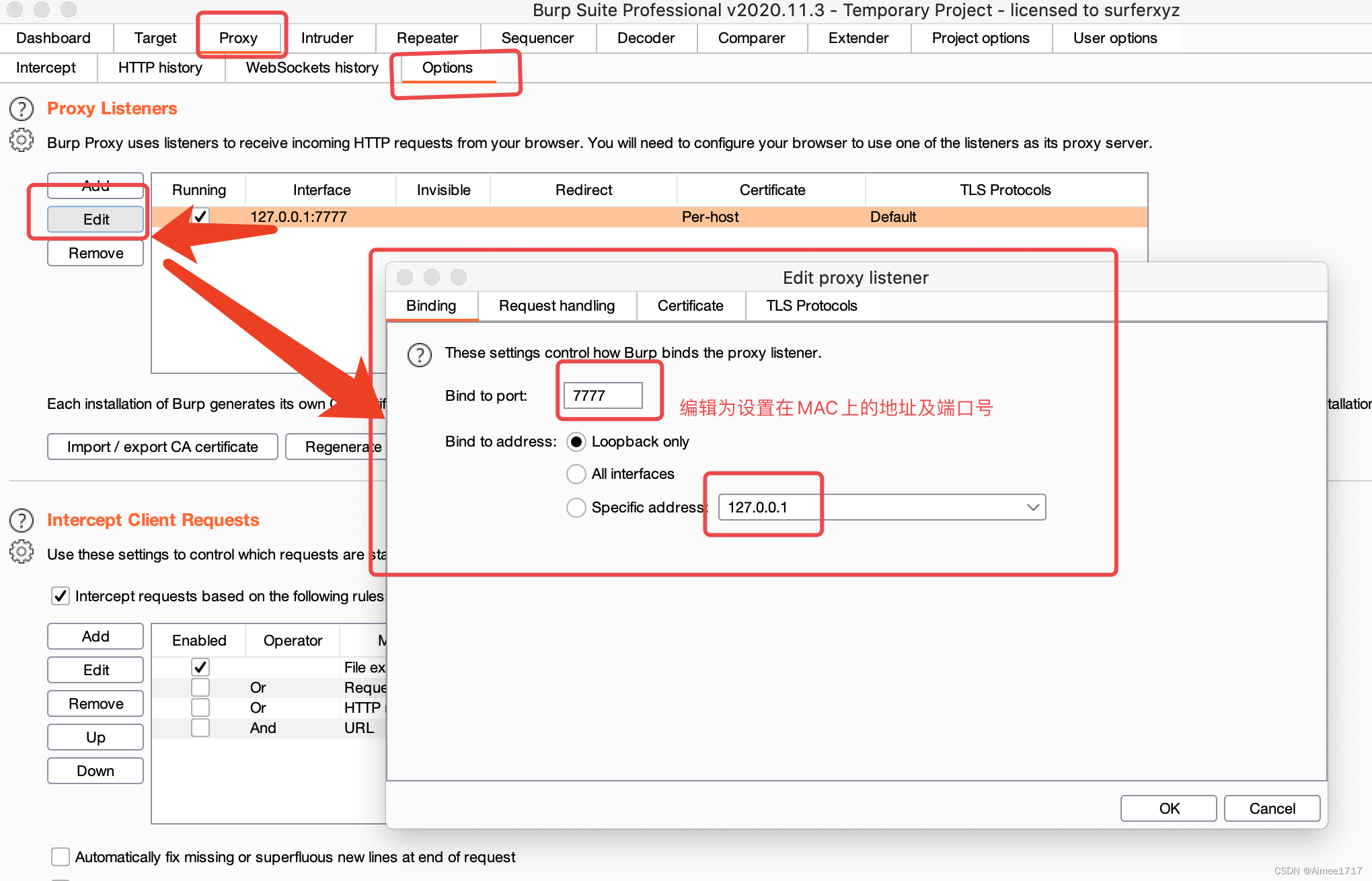Open Specific address dropdown arrow
1372x881 pixels.
tap(1033, 507)
